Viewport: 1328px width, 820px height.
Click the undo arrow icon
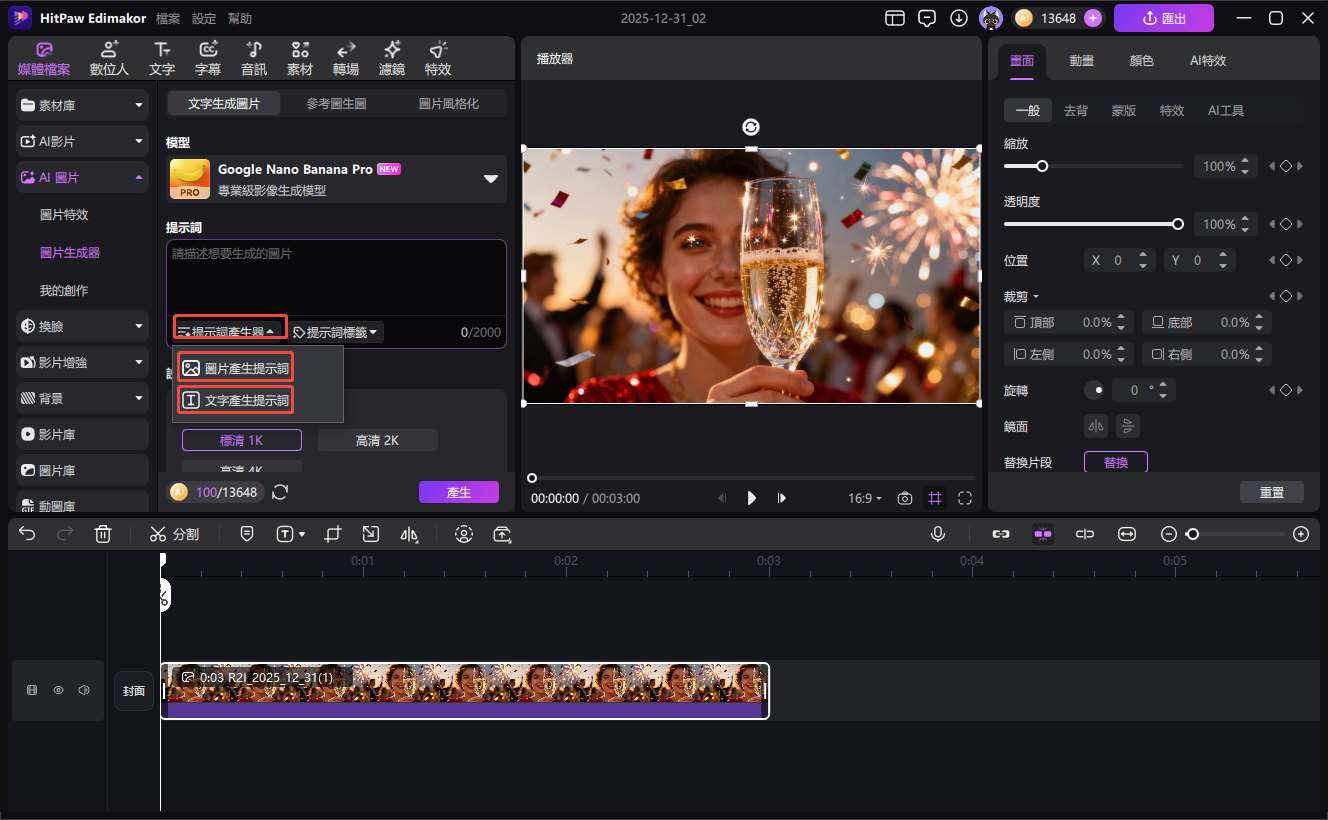pyautogui.click(x=27, y=534)
